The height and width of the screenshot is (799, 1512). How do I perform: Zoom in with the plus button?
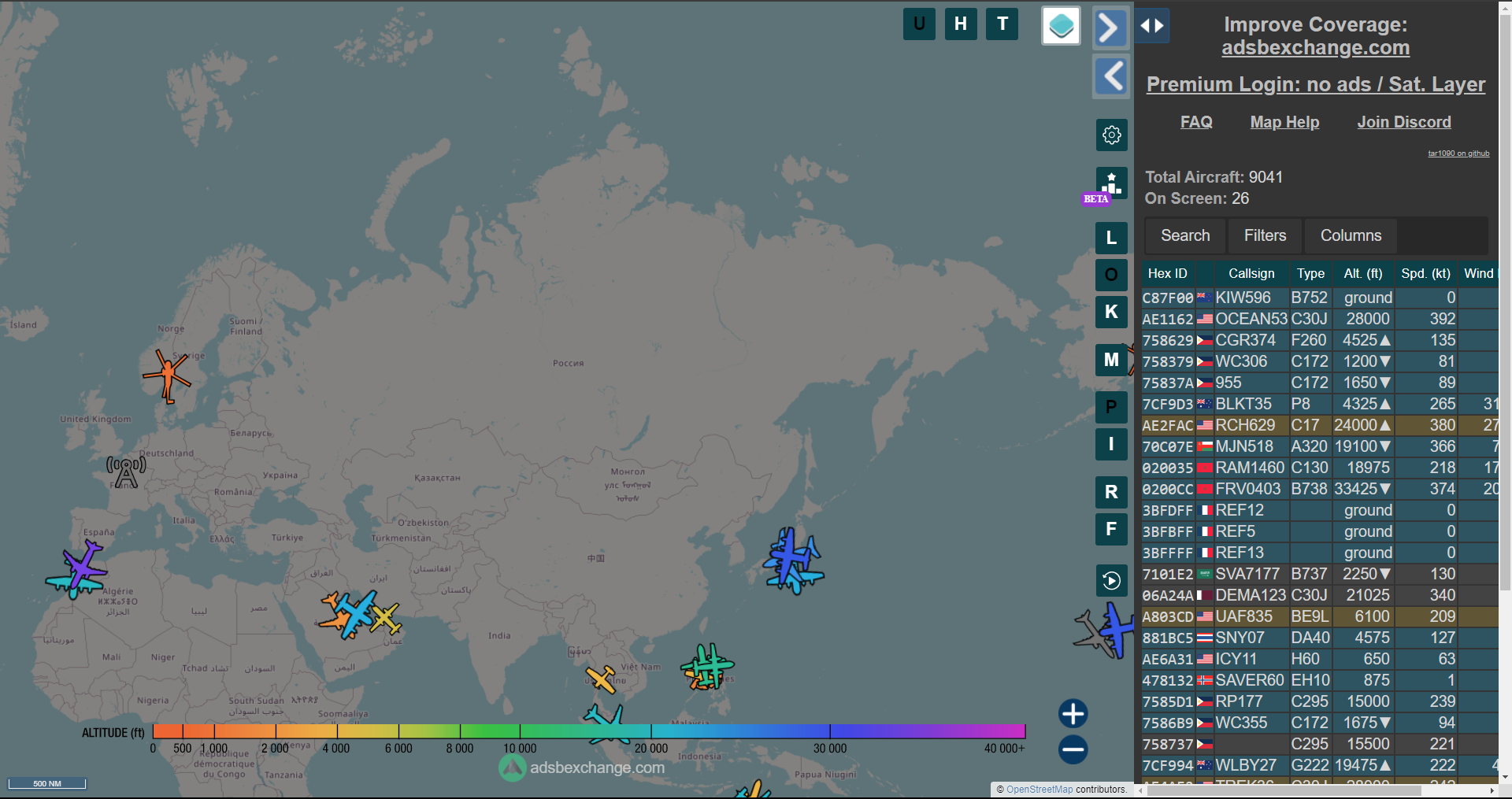(x=1073, y=714)
